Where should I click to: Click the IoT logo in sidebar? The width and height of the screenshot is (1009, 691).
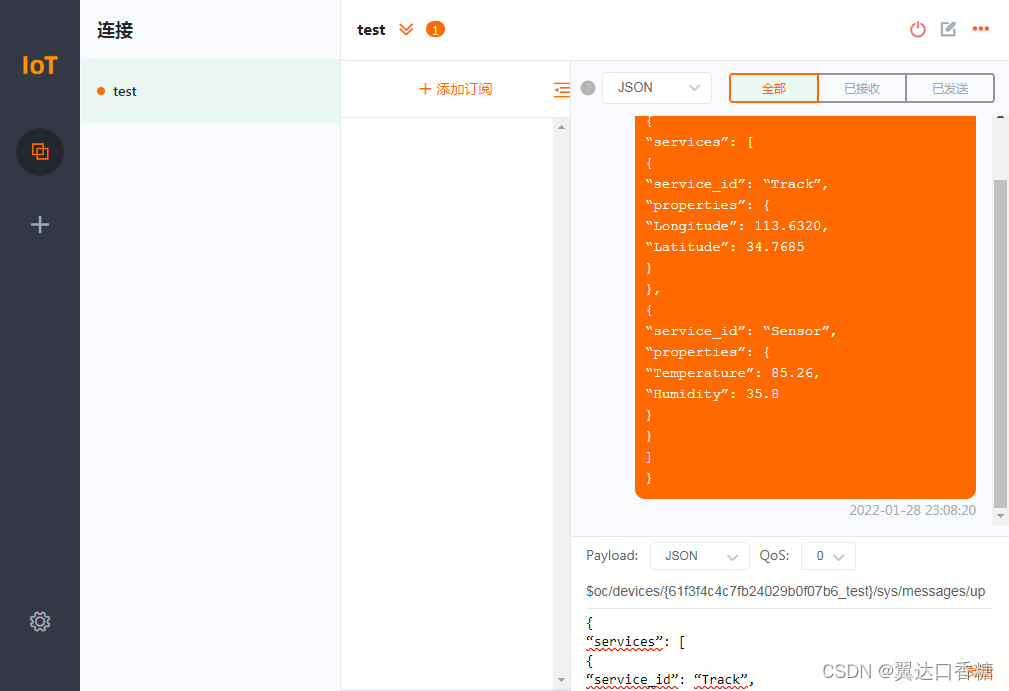(40, 65)
